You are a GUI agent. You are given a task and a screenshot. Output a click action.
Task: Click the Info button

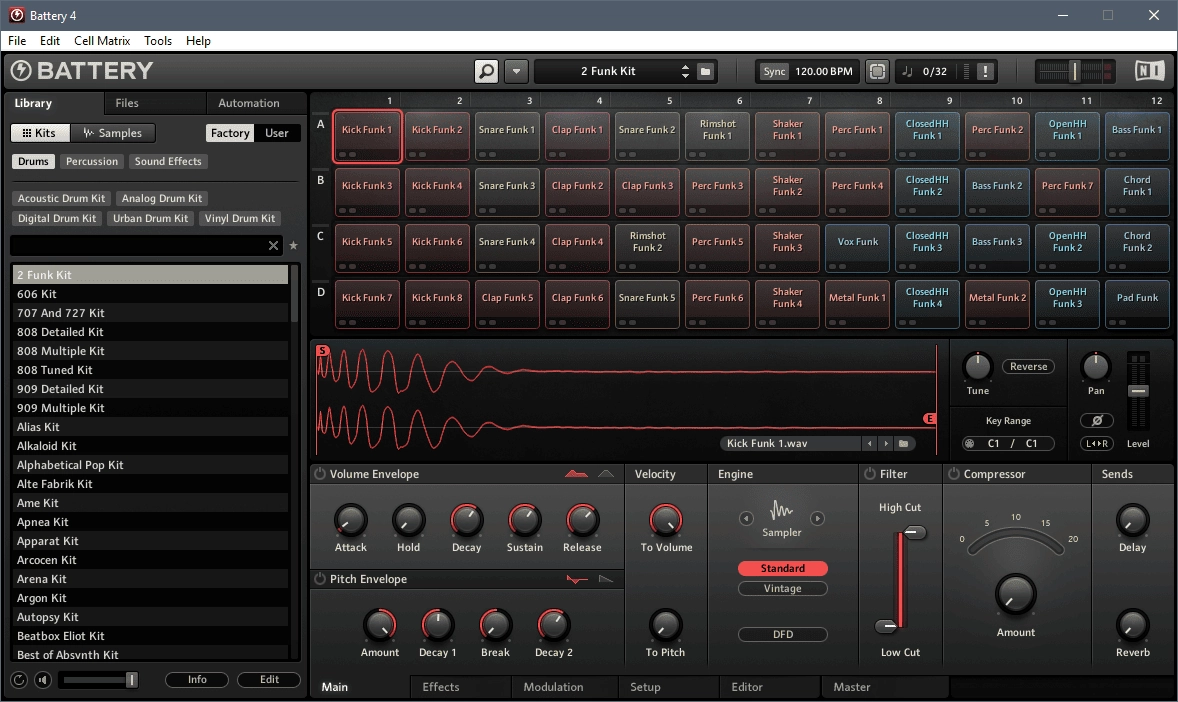click(x=197, y=679)
